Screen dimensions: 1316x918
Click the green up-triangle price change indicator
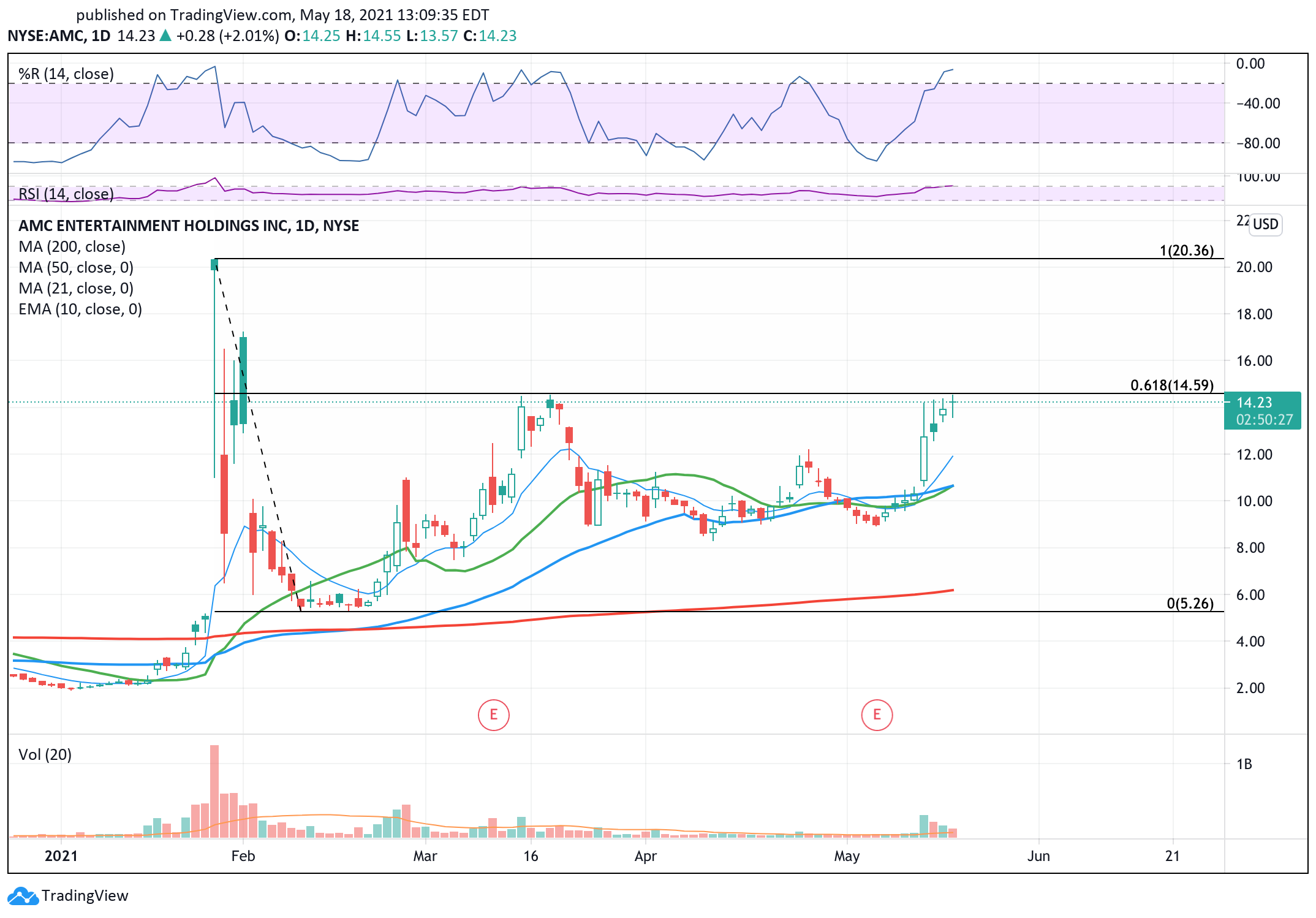[165, 36]
